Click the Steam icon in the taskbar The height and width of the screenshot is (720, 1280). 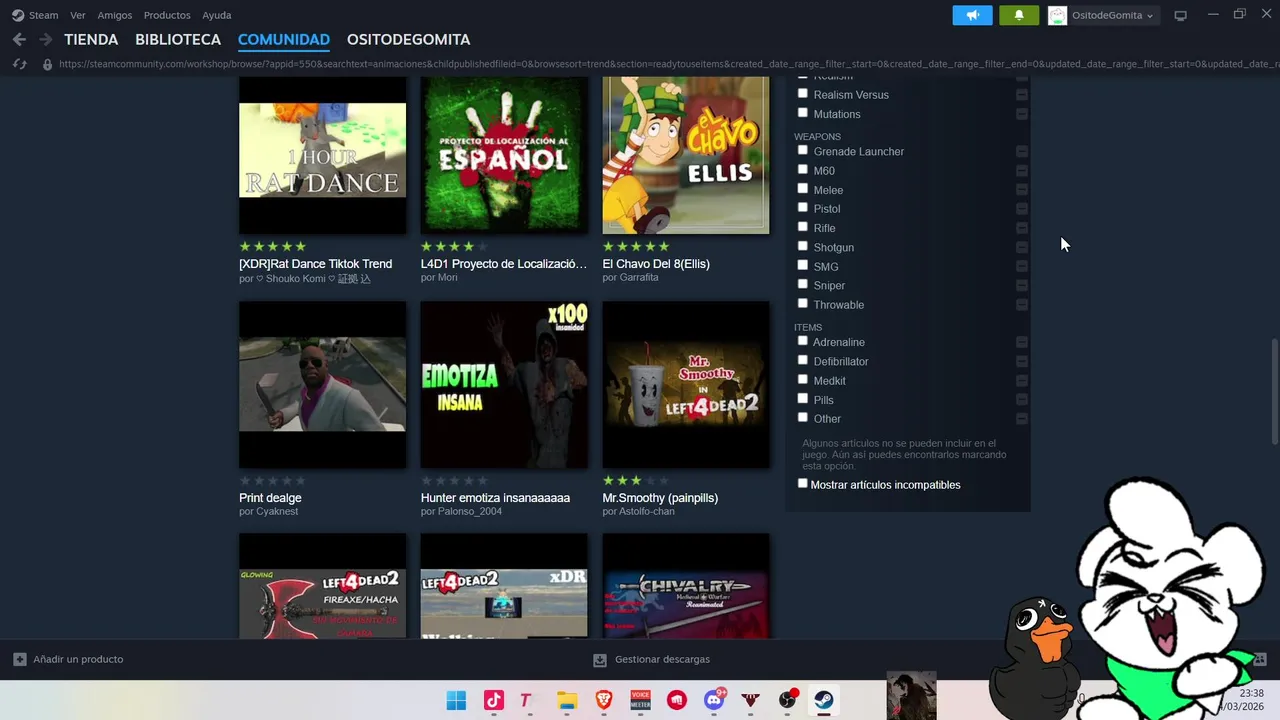click(x=824, y=700)
